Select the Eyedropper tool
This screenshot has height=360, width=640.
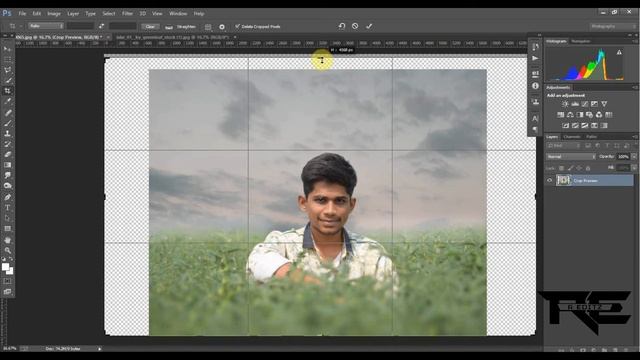7,102
